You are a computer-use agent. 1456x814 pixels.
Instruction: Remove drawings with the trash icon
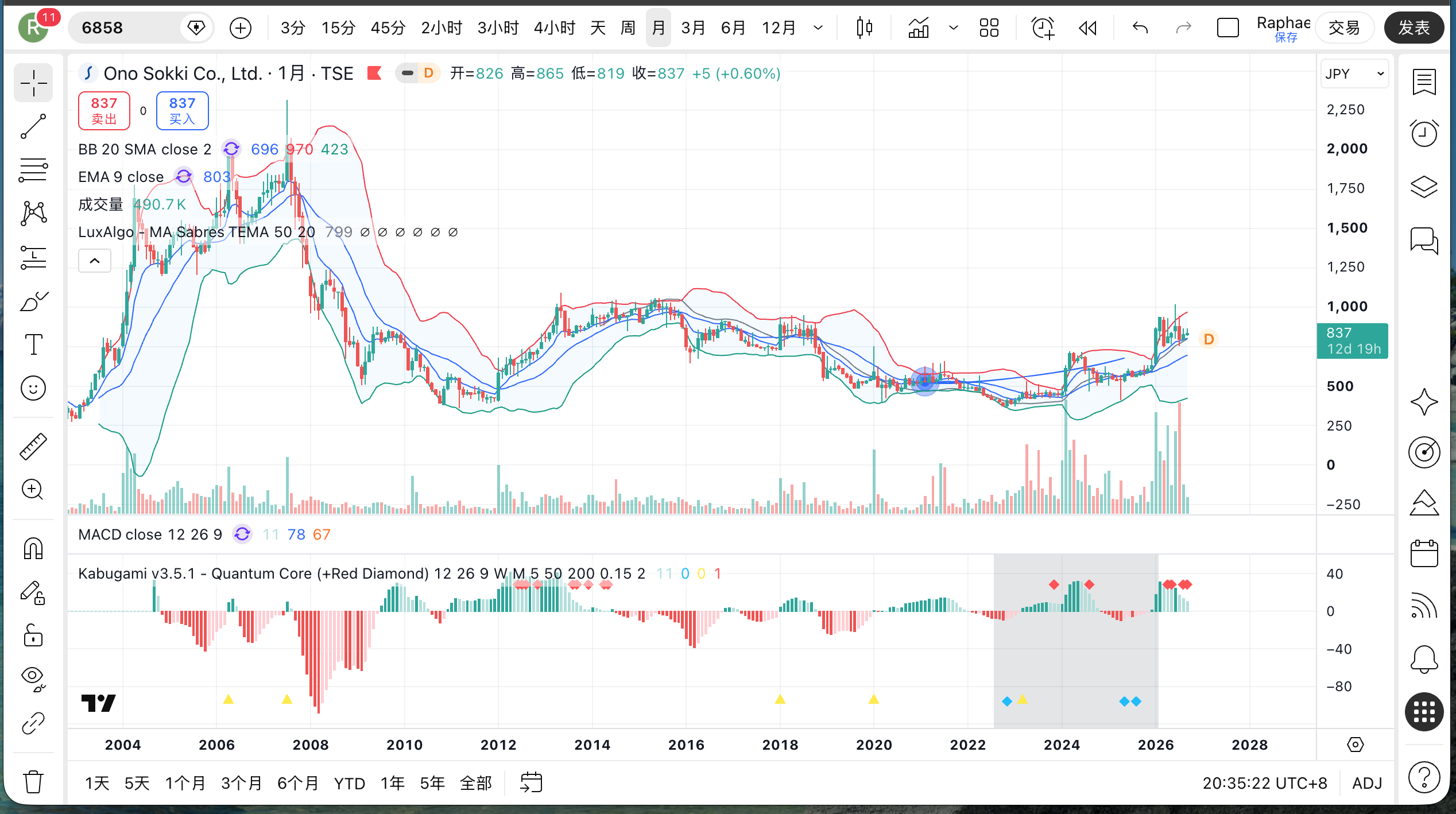point(33,781)
